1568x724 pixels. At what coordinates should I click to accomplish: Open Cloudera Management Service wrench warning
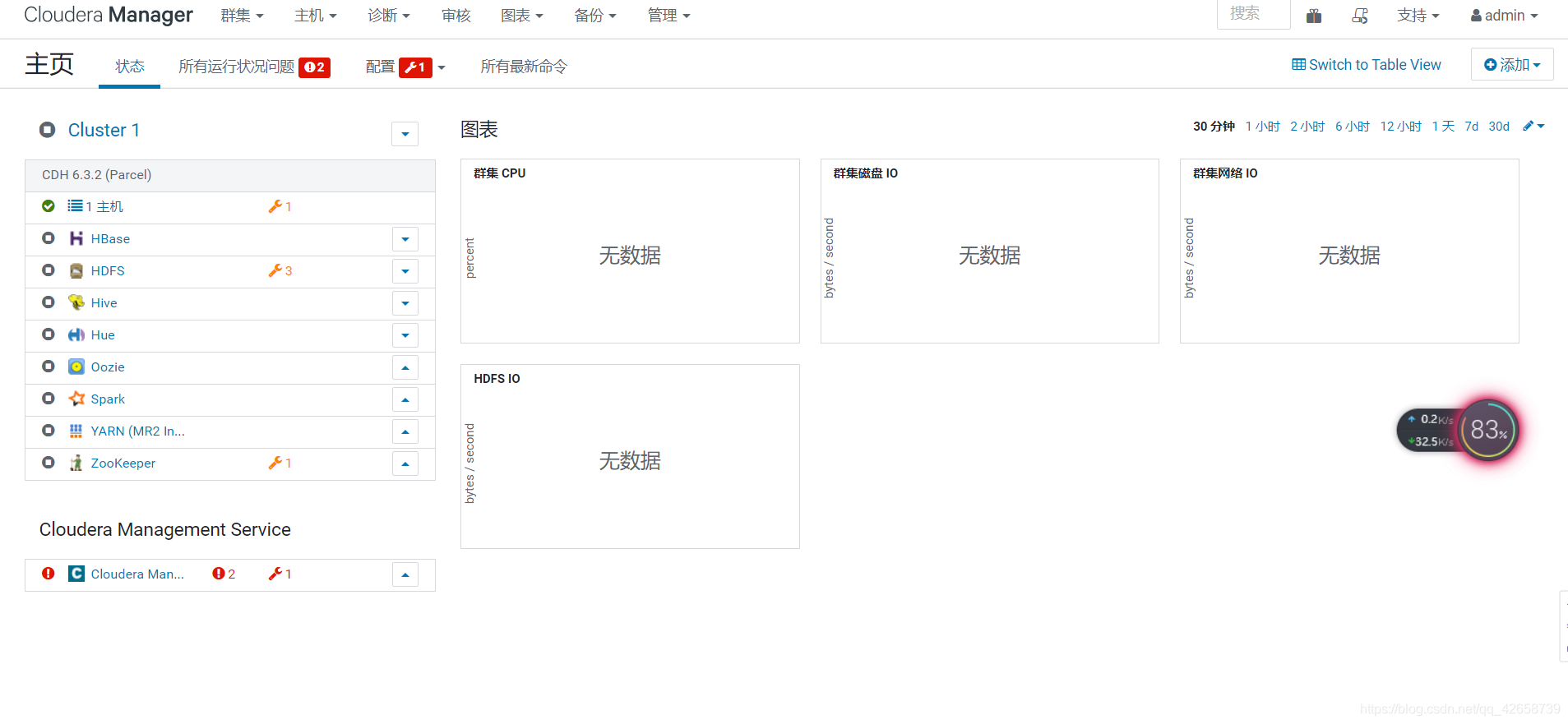click(280, 574)
